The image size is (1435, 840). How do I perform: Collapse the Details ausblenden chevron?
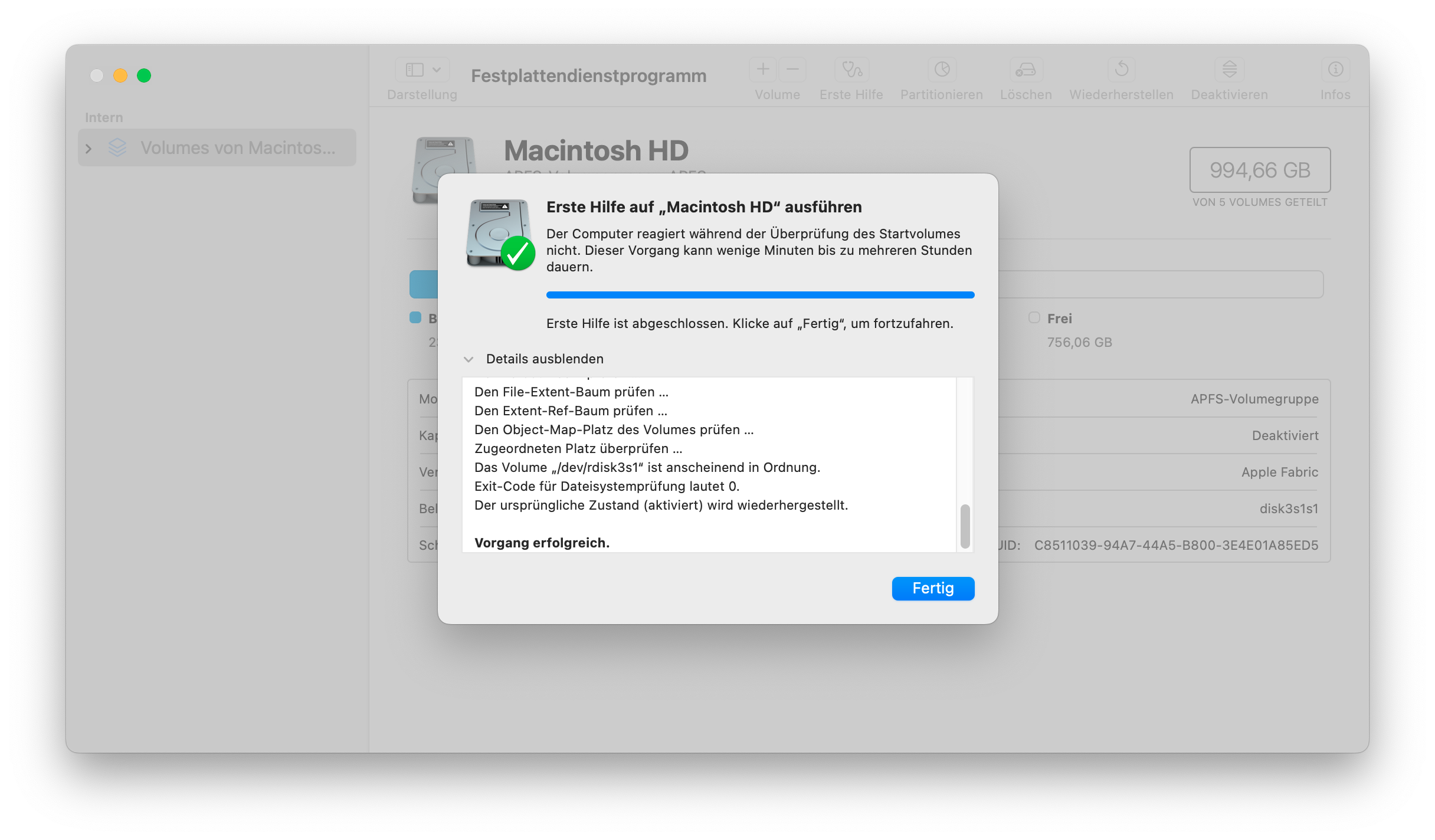pyautogui.click(x=468, y=359)
